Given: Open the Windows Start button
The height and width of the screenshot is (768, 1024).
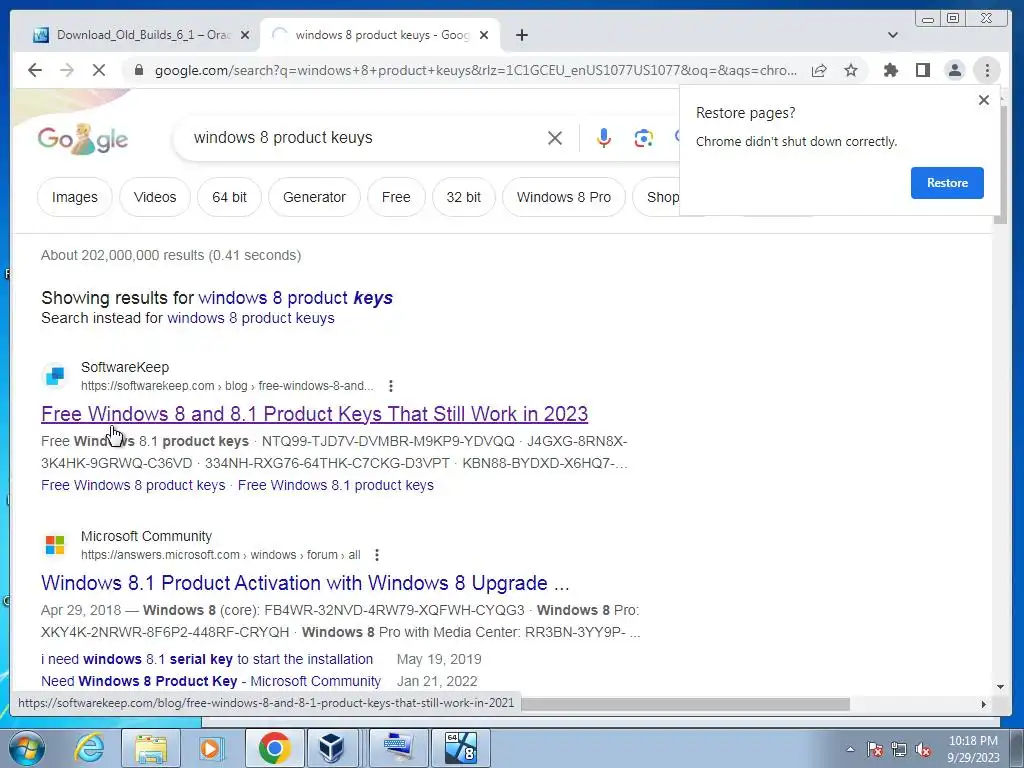Looking at the screenshot, I should [27, 748].
